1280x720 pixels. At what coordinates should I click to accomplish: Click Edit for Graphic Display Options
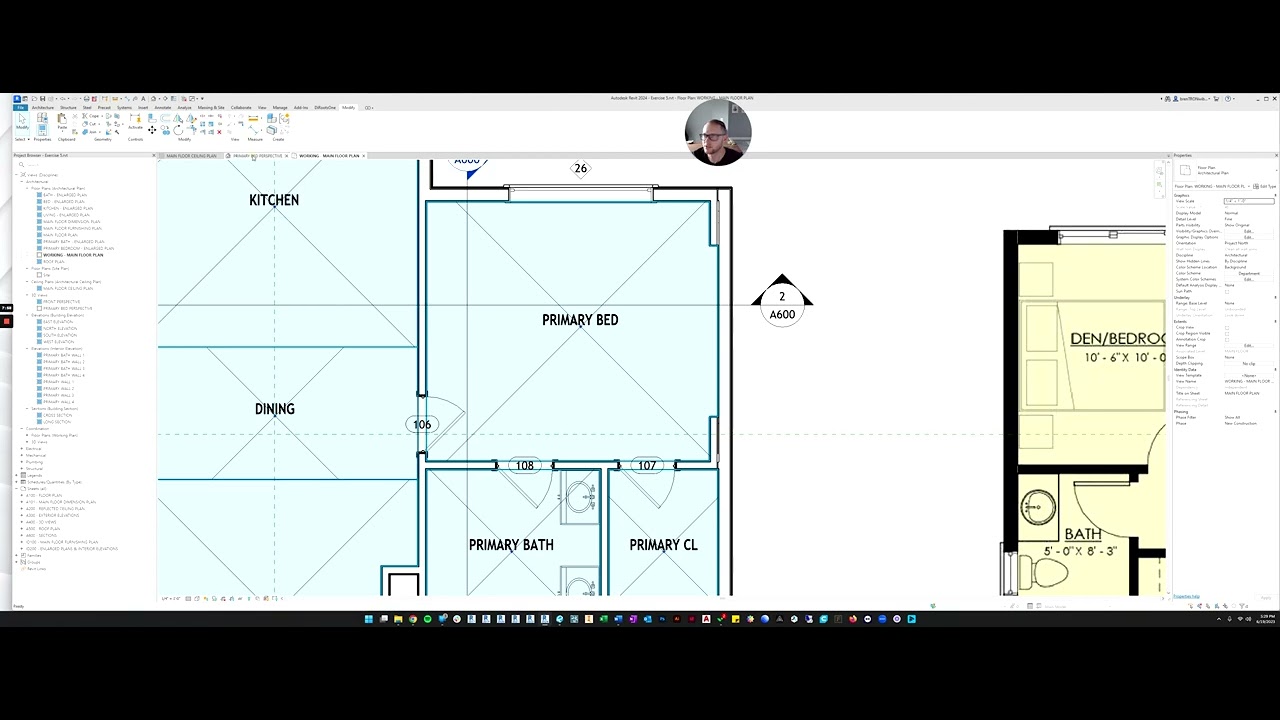1248,237
